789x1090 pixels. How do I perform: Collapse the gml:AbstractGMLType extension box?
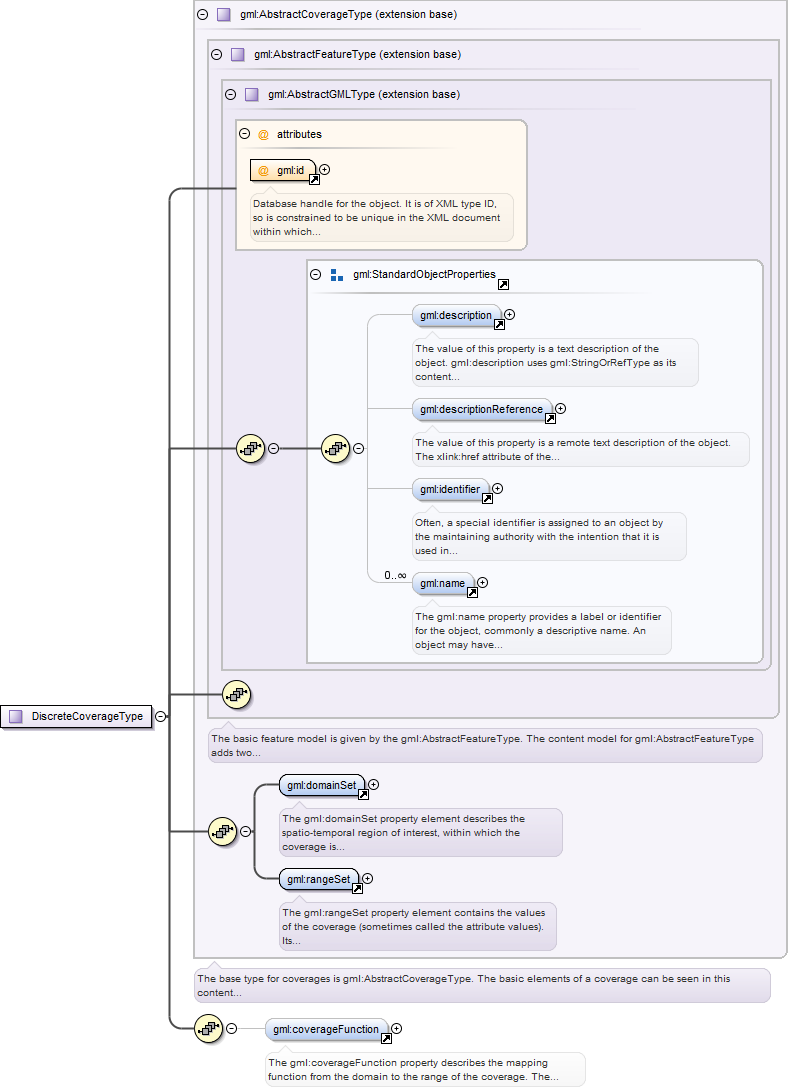(x=231, y=95)
